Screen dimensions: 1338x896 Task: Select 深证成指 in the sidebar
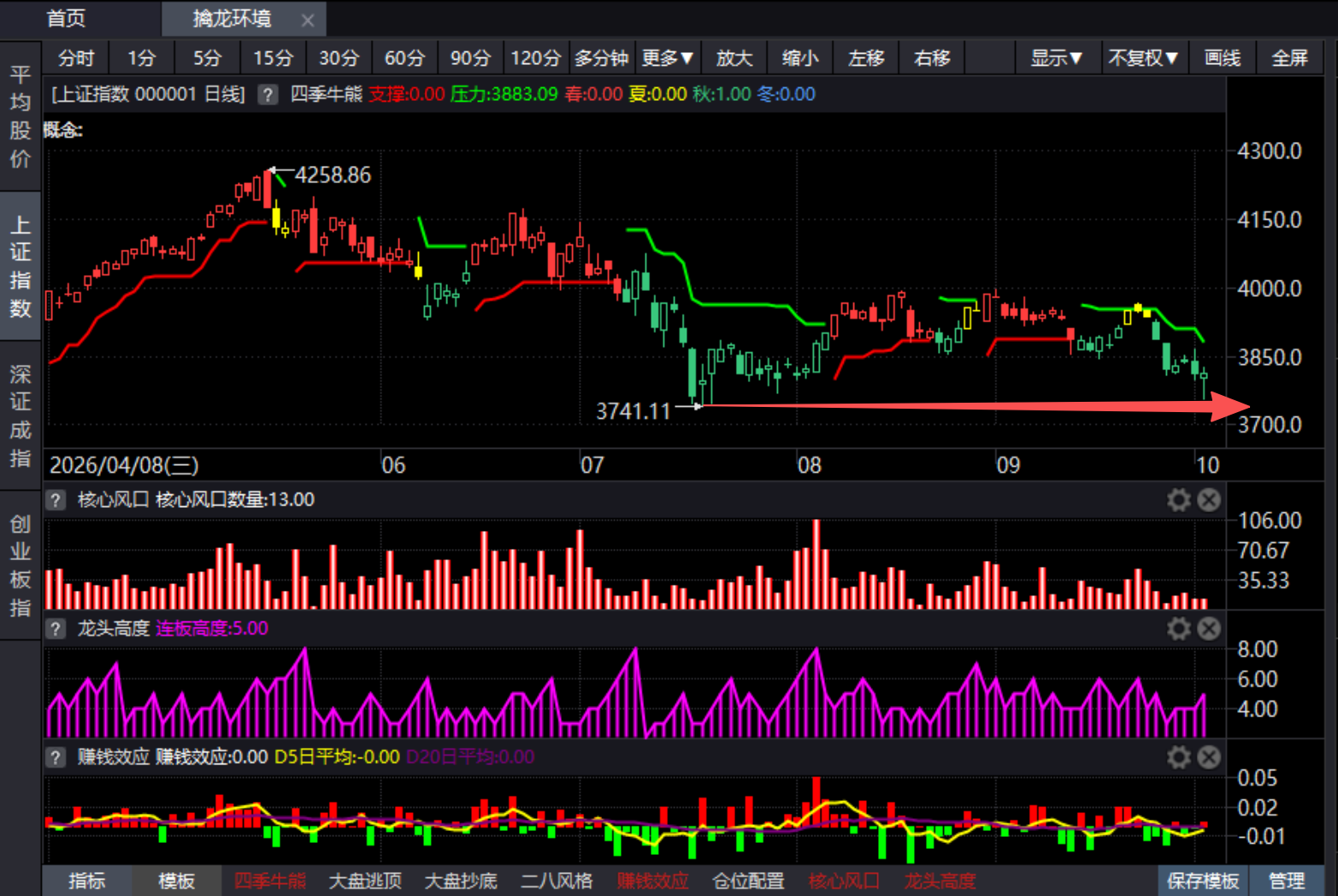point(21,416)
